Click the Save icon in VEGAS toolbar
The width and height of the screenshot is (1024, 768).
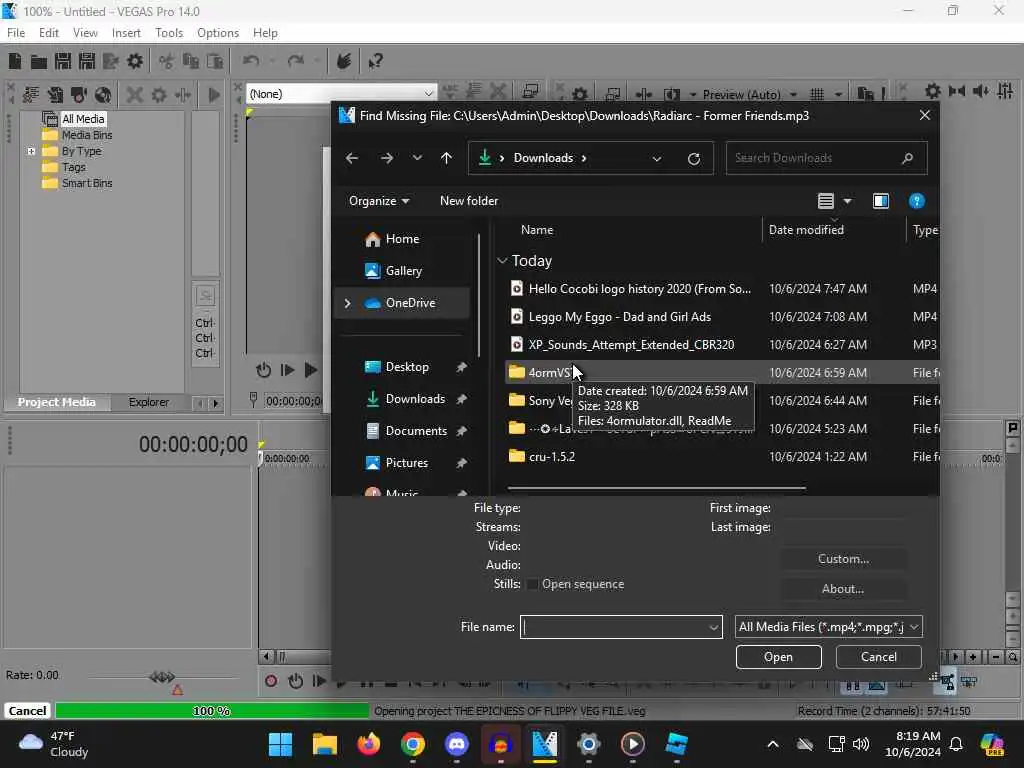(63, 61)
